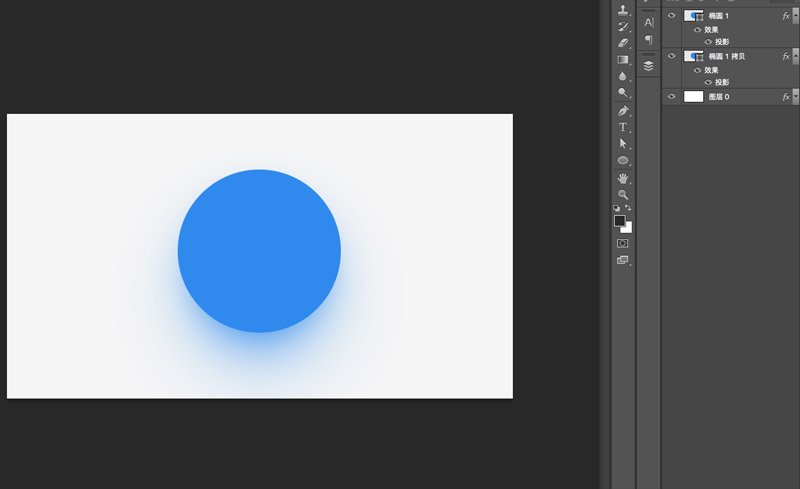Select the Clone Stamp tool
Viewport: 800px width, 489px height.
pyautogui.click(x=622, y=9)
